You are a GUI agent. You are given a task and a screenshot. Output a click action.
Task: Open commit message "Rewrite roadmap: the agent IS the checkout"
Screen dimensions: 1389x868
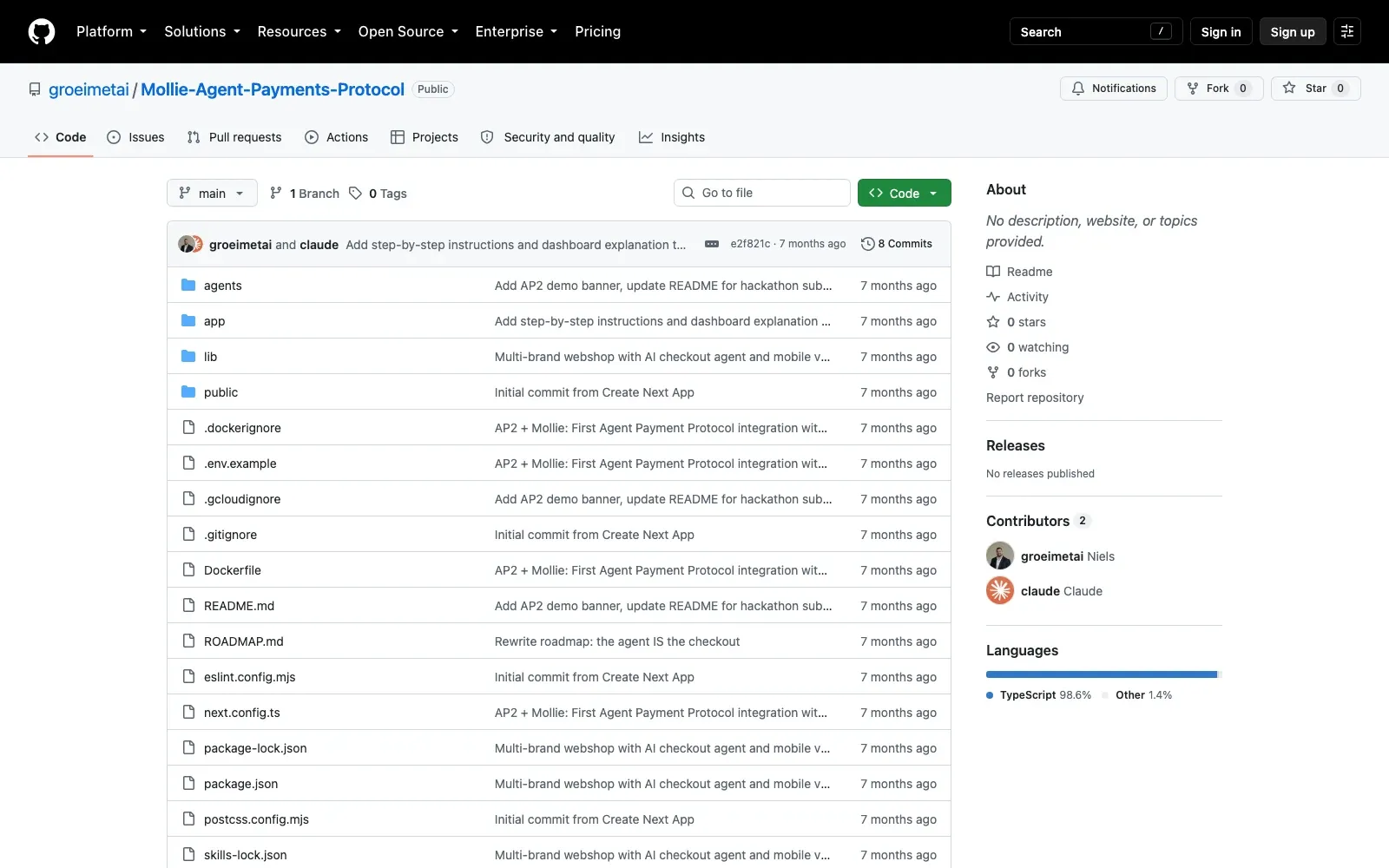[x=617, y=641]
